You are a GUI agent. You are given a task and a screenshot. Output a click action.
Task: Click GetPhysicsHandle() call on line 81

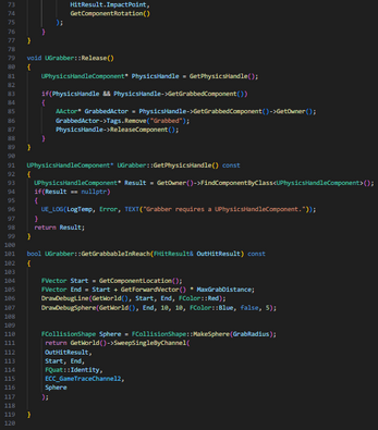[222, 76]
